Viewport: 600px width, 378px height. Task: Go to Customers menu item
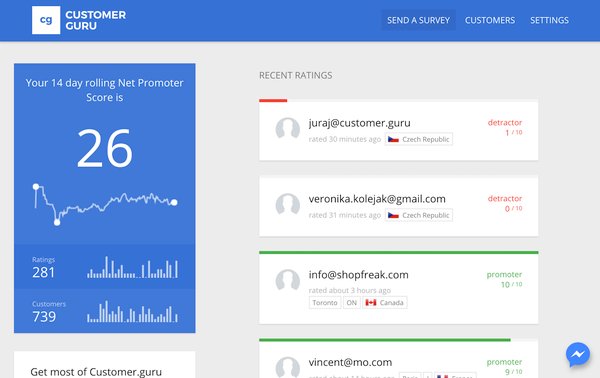point(490,20)
